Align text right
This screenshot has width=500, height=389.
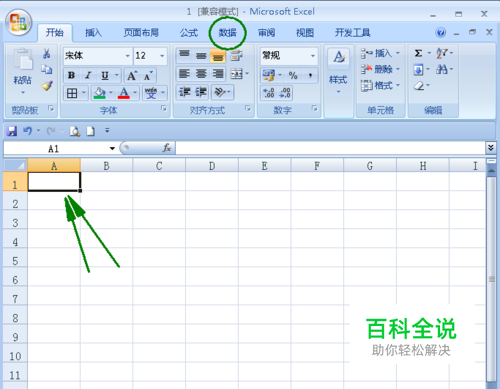(x=218, y=74)
